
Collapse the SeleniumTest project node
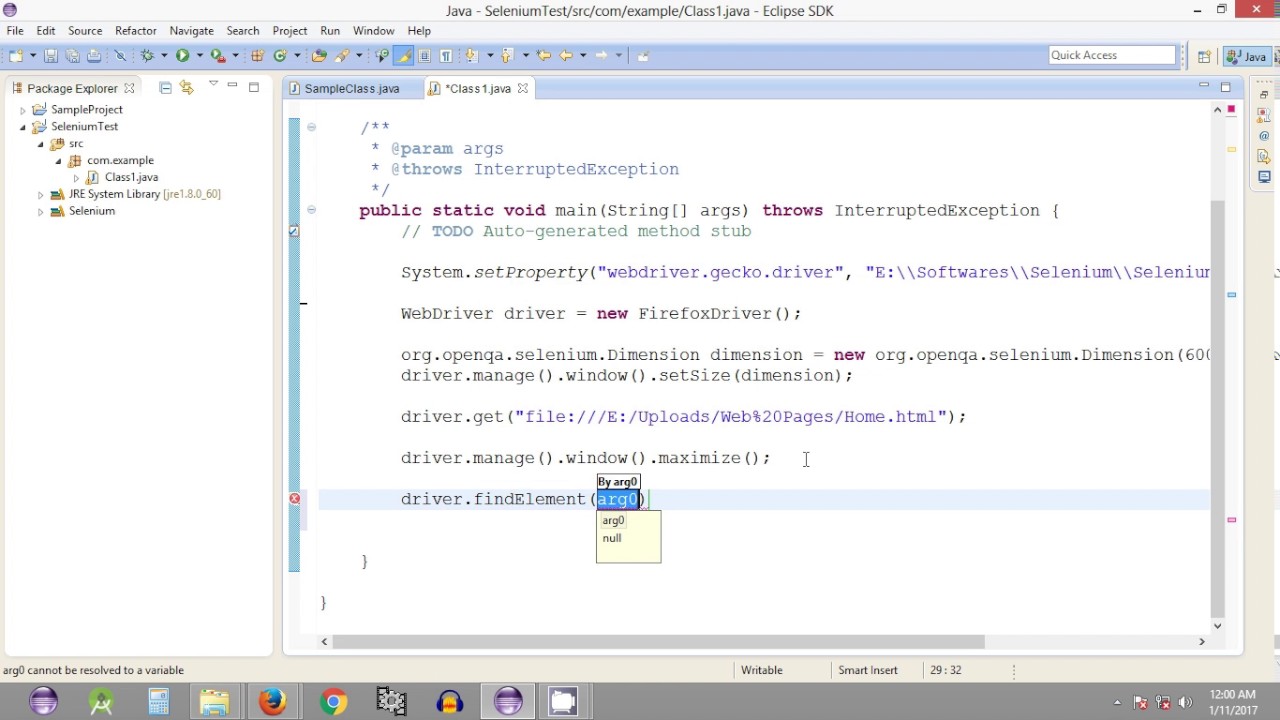click(x=23, y=127)
